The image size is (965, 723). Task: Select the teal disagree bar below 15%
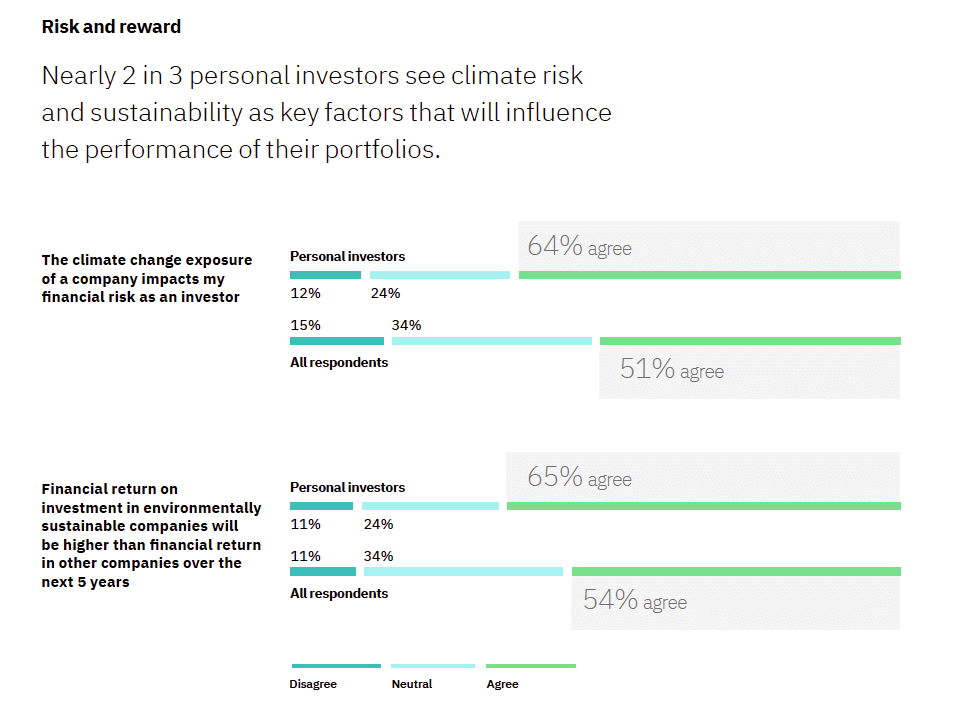336,341
